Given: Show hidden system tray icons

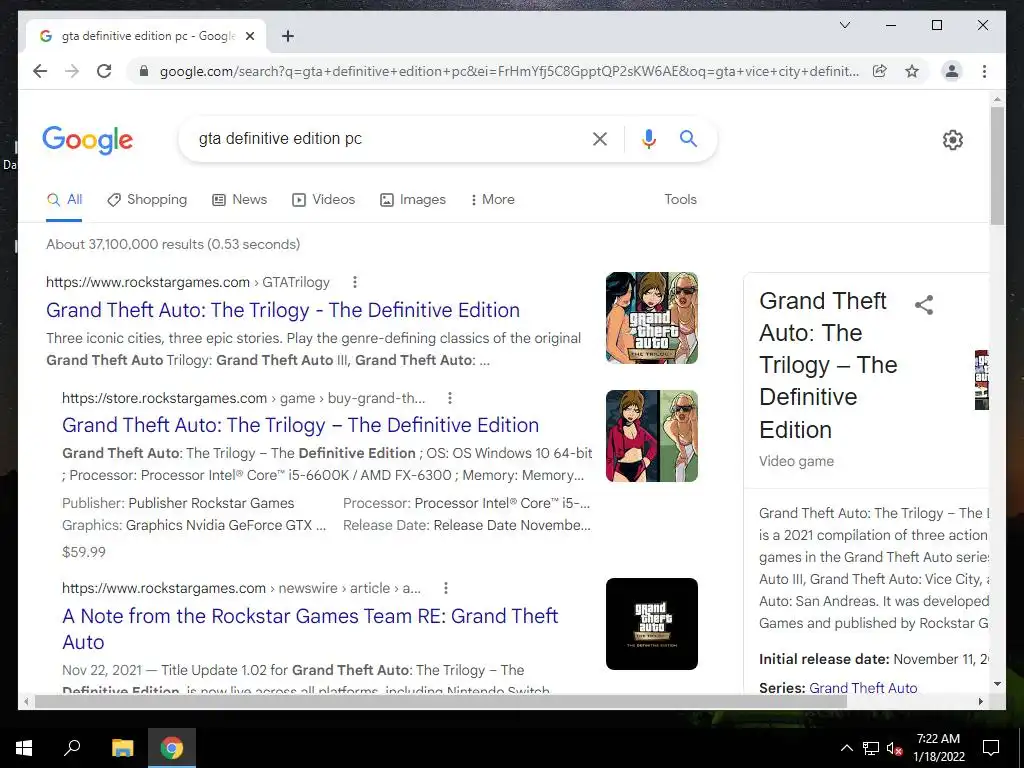Looking at the screenshot, I should (846, 748).
